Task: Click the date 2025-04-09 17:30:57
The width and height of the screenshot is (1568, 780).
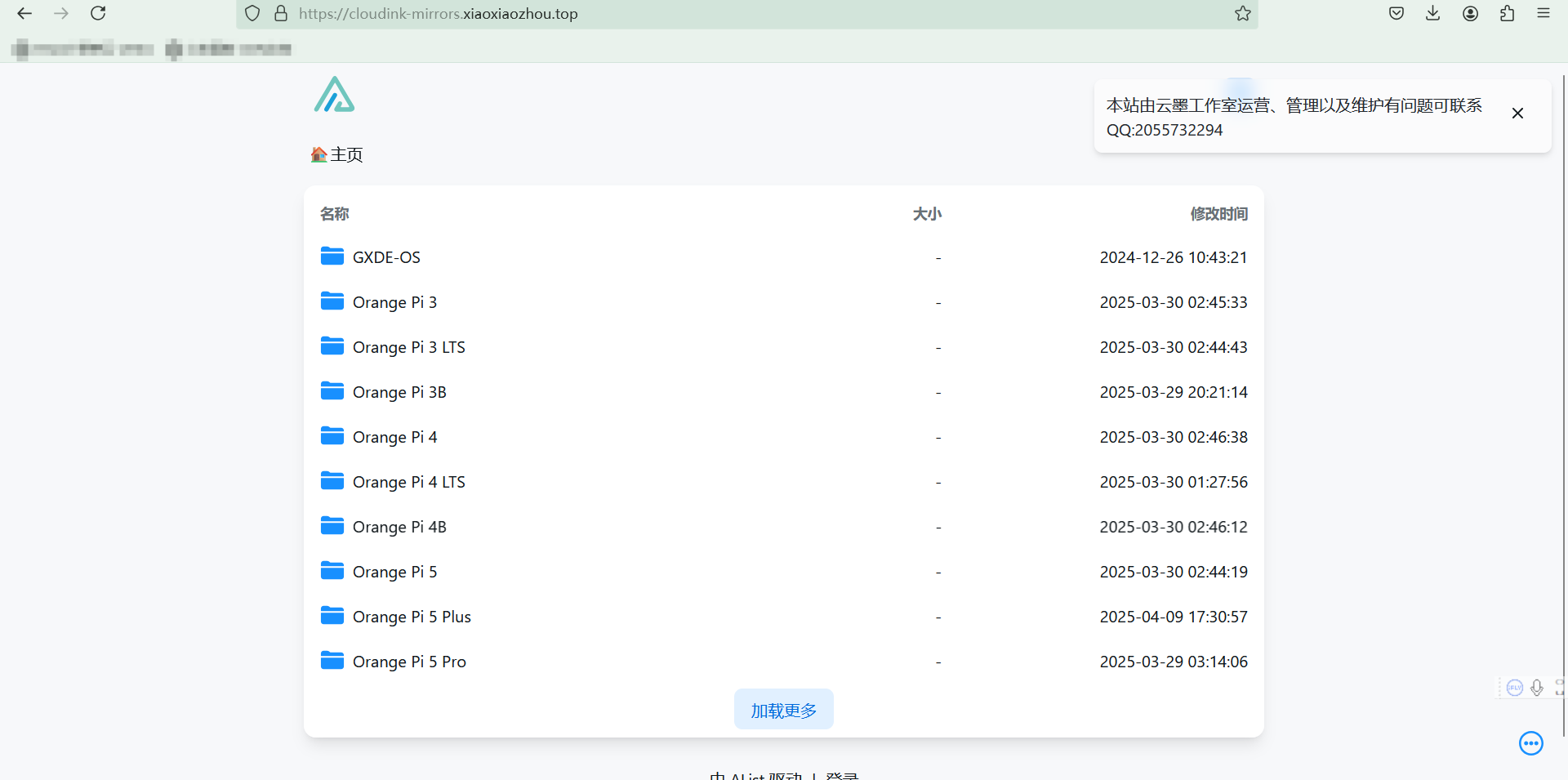Action: click(1174, 617)
